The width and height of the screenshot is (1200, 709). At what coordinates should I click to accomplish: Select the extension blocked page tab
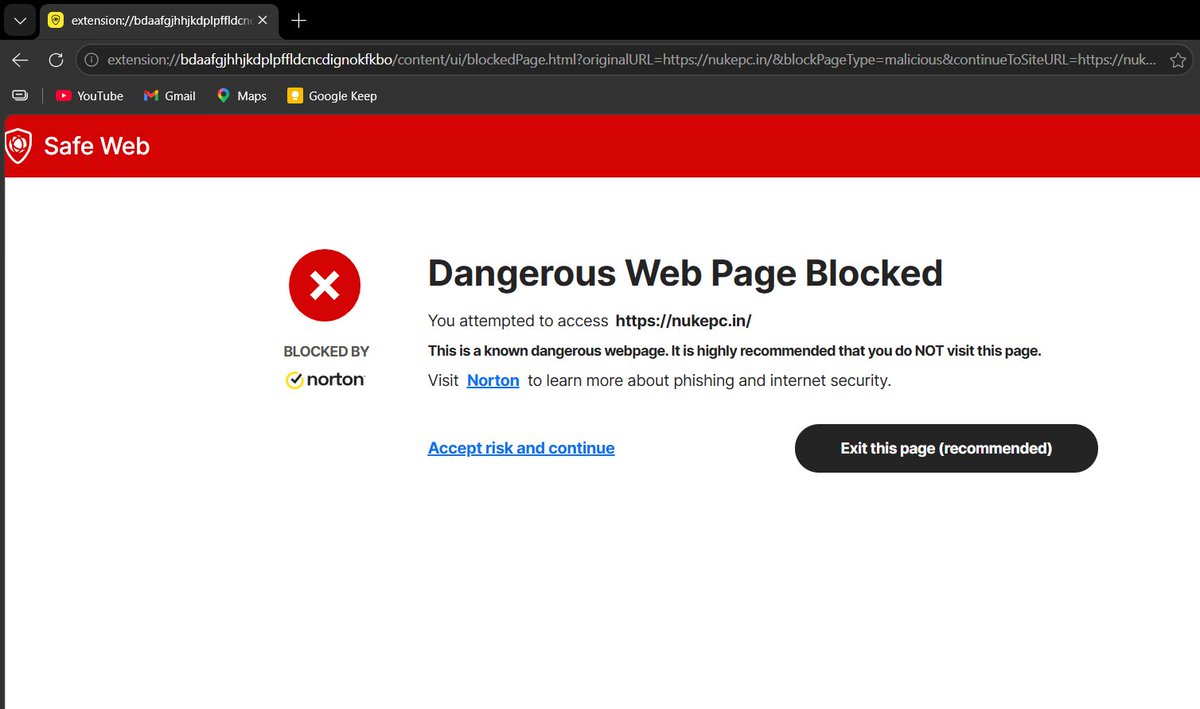pyautogui.click(x=158, y=20)
